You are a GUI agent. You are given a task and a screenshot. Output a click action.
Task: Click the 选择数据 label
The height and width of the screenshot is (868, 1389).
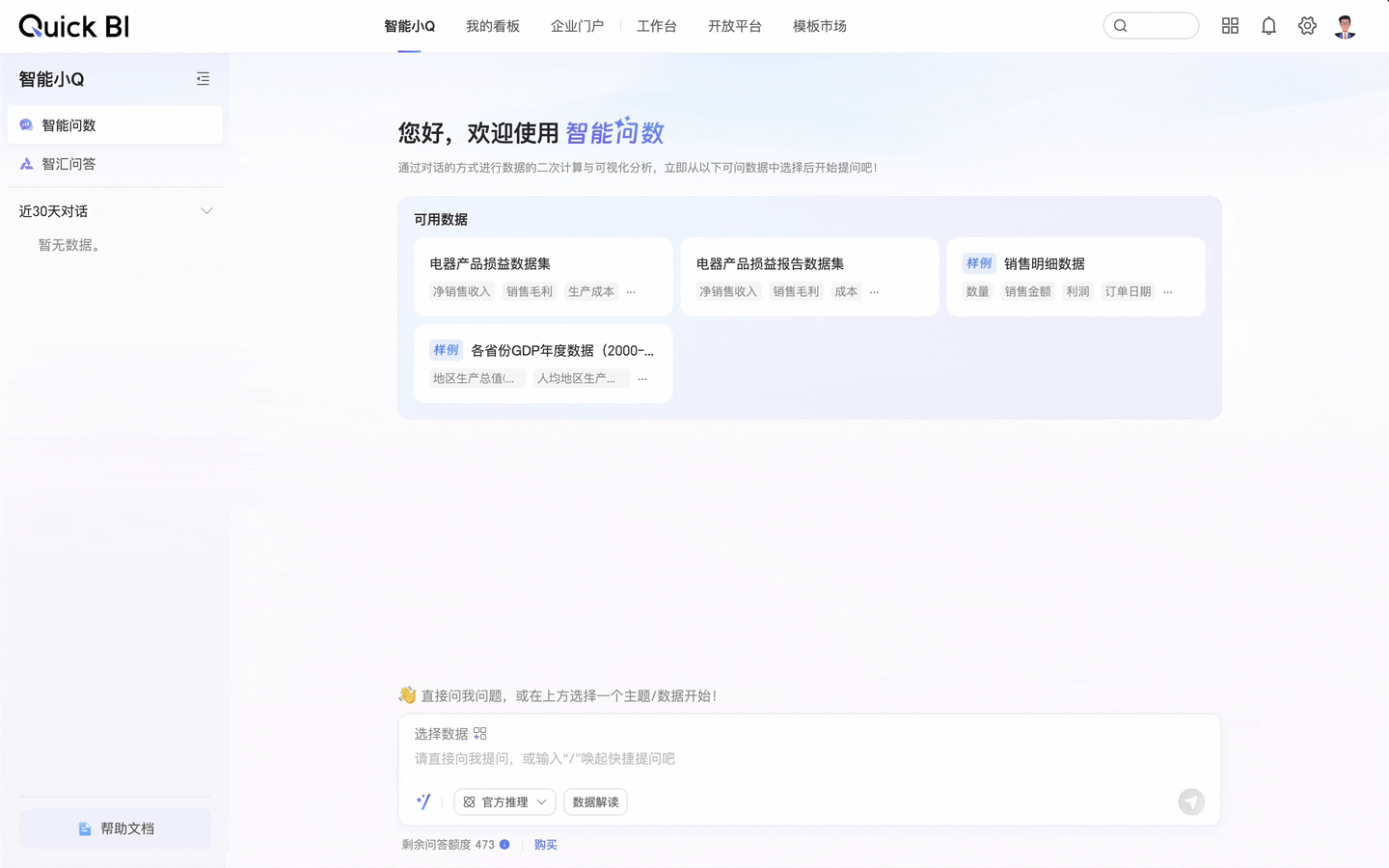[x=441, y=734]
